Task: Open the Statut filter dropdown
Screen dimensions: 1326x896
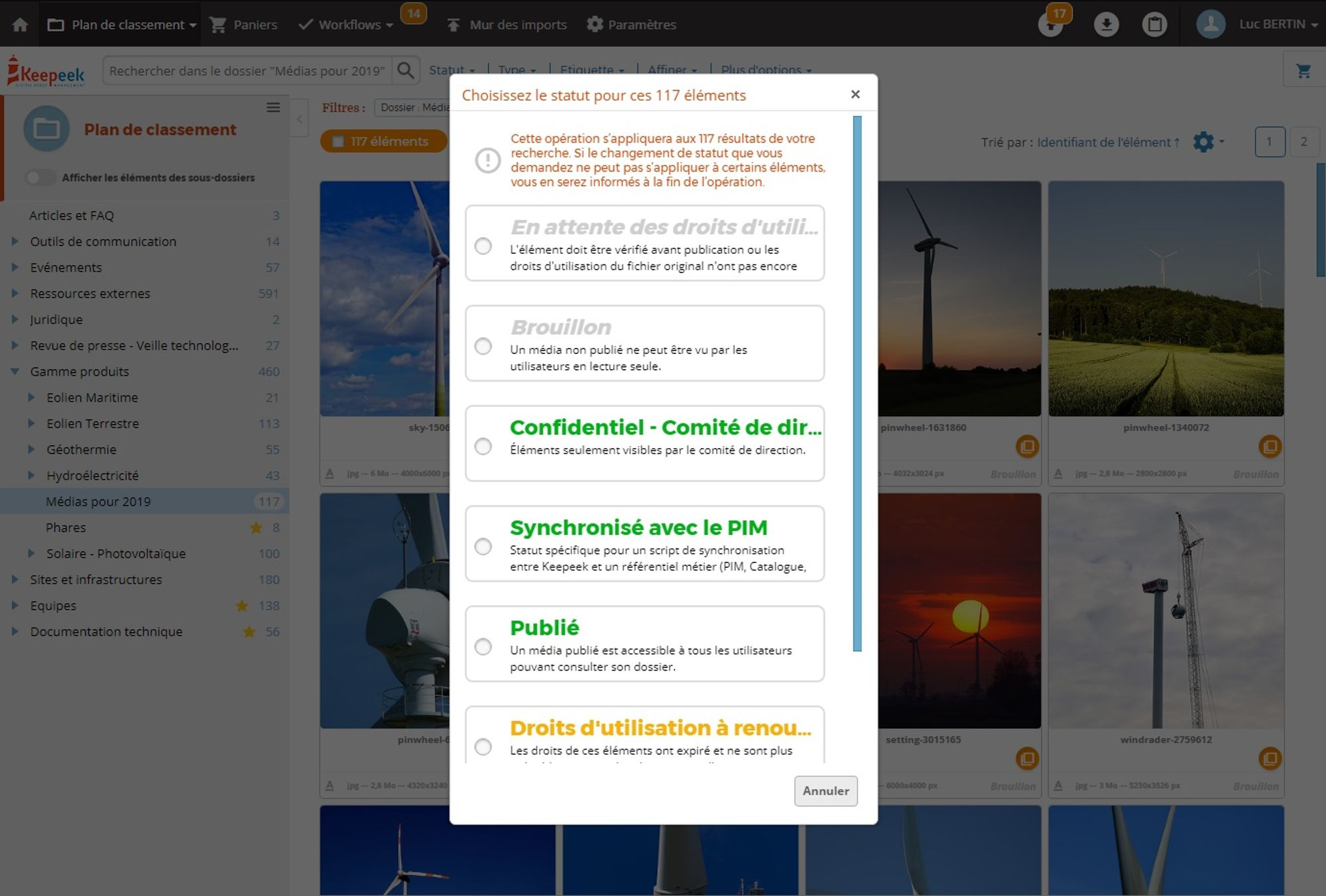Action: tap(452, 70)
